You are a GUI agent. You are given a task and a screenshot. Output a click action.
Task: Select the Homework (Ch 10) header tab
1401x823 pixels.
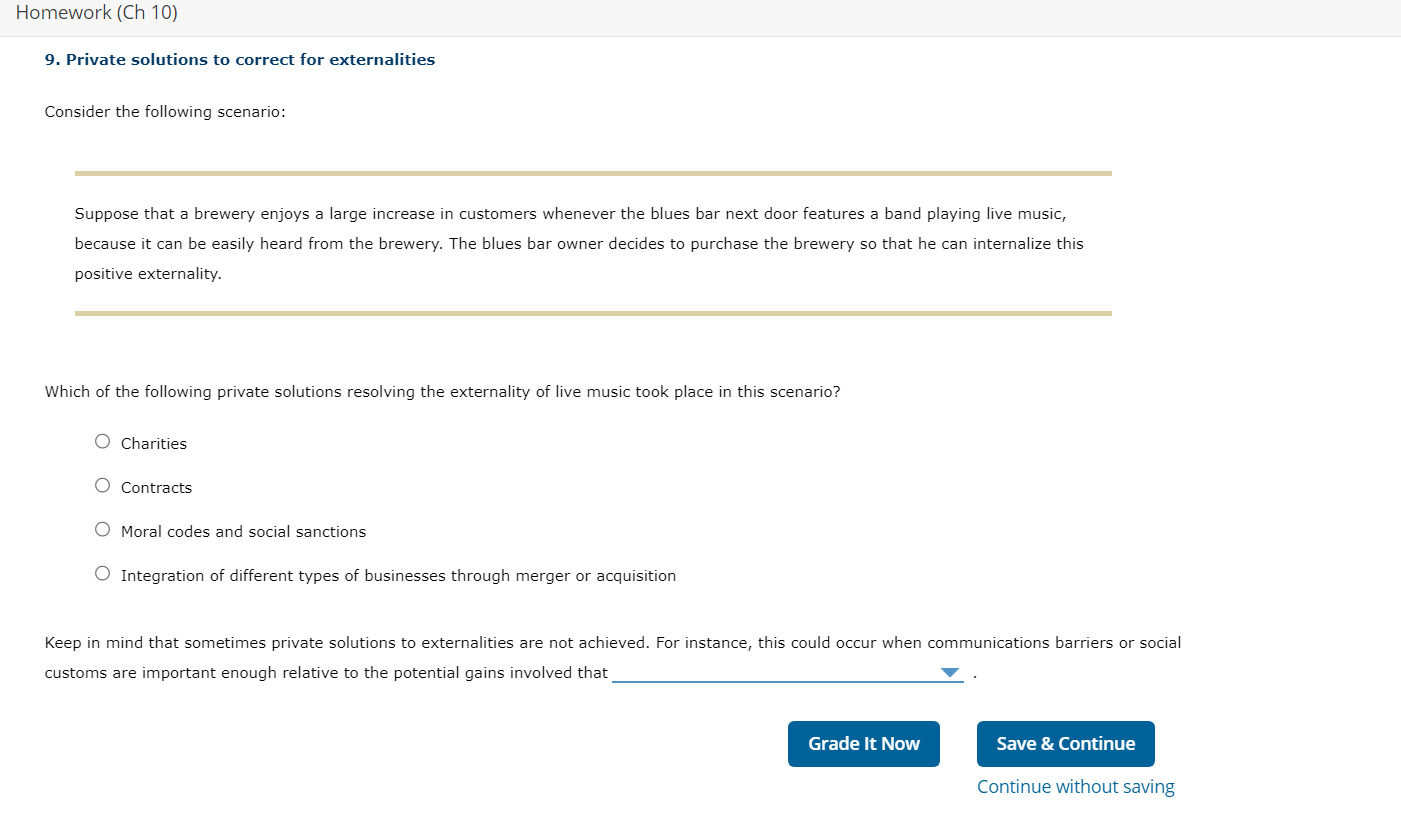coord(97,13)
